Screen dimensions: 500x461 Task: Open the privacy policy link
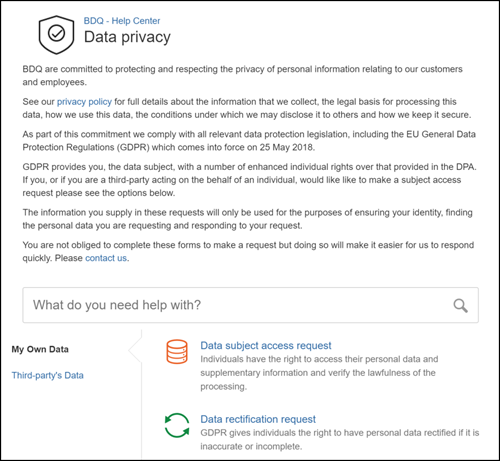point(84,102)
